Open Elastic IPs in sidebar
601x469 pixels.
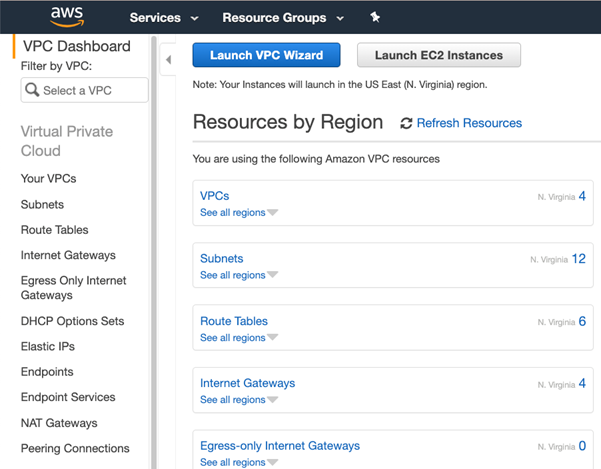(48, 346)
